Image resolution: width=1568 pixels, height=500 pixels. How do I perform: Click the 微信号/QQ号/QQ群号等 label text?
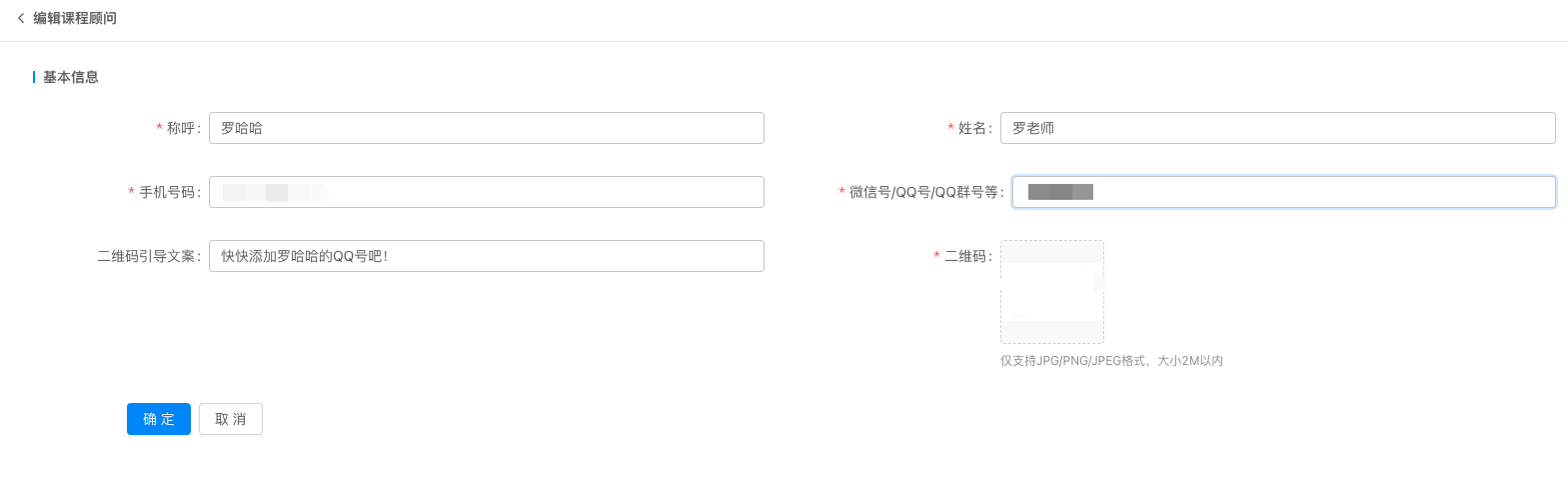coord(925,192)
